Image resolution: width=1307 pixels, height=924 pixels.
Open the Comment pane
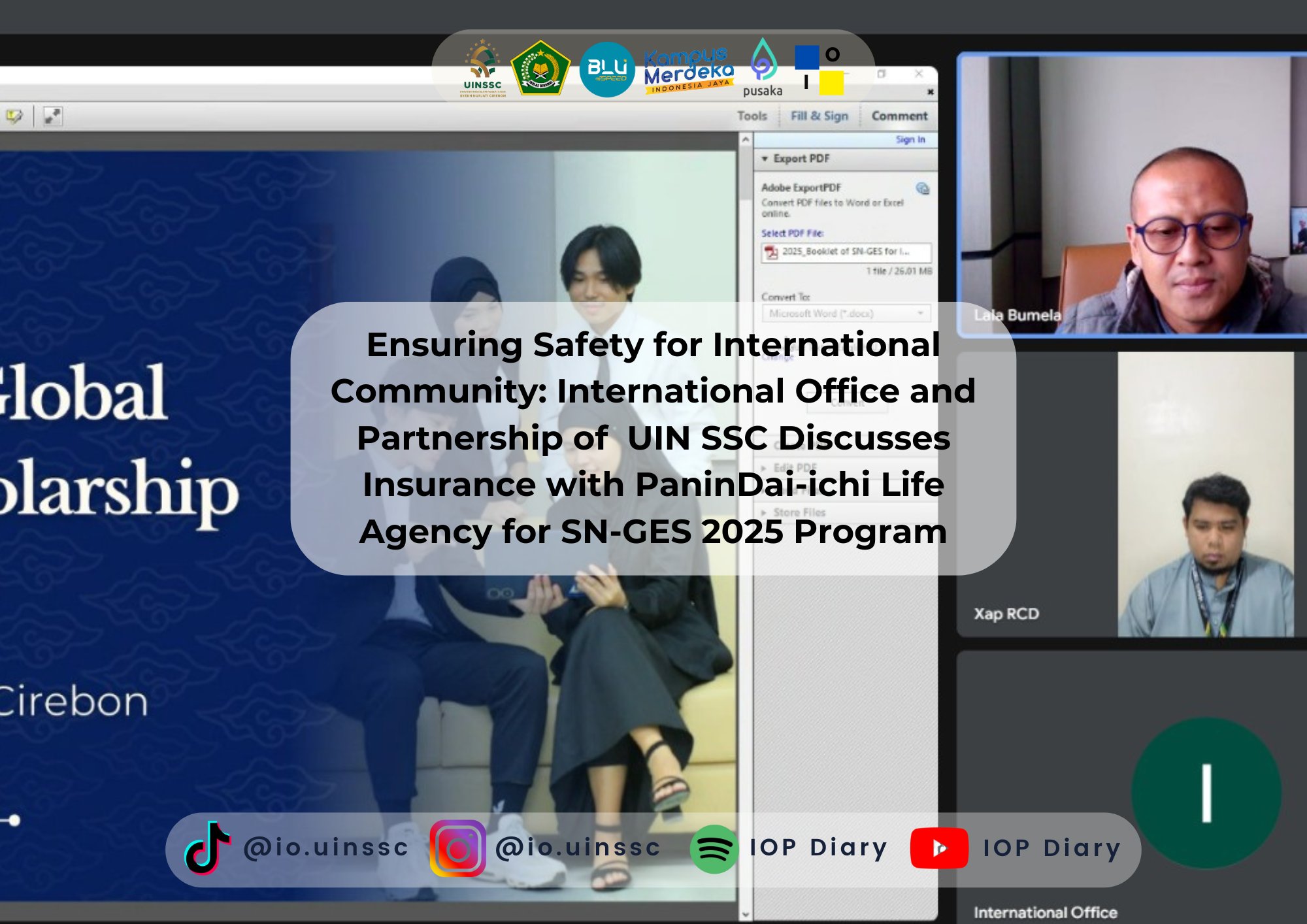[x=899, y=116]
